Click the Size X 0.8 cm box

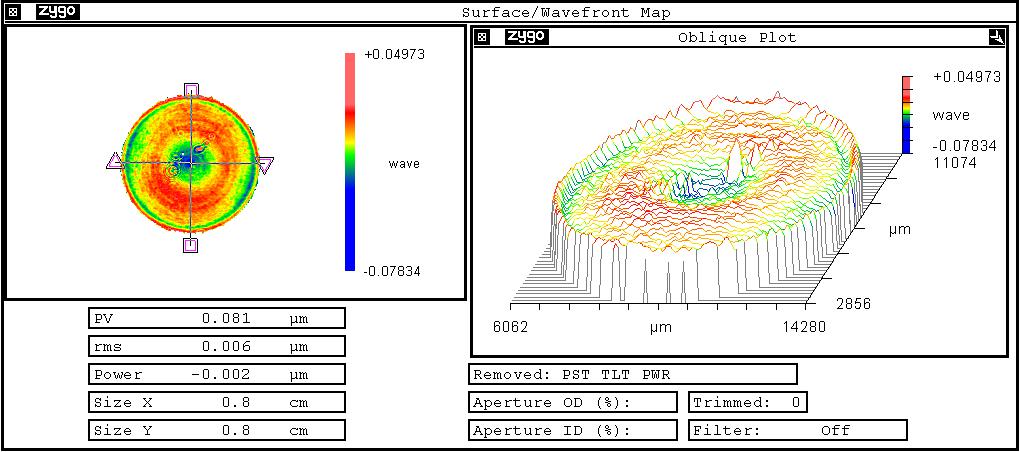point(216,402)
